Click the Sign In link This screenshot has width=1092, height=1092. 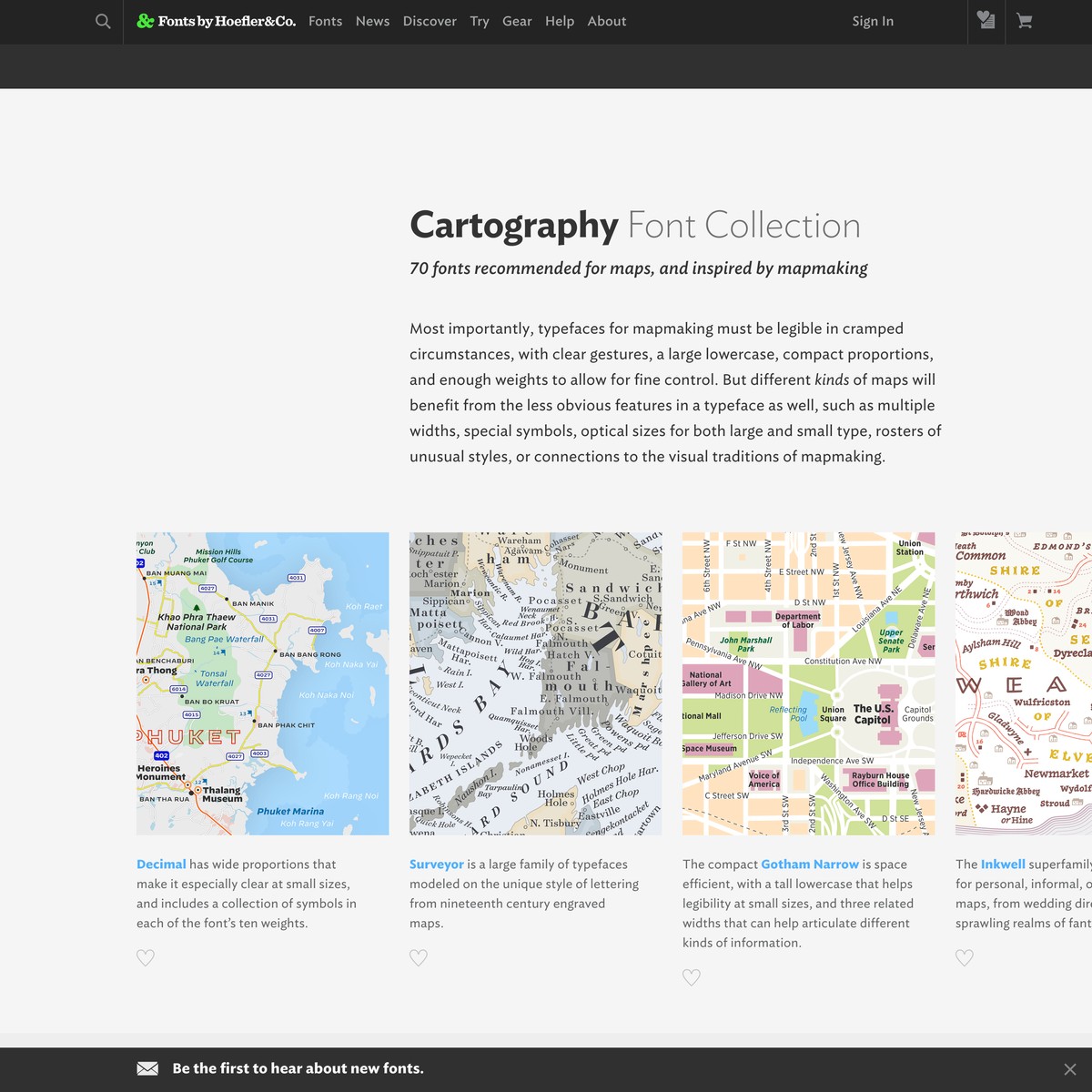(x=873, y=21)
